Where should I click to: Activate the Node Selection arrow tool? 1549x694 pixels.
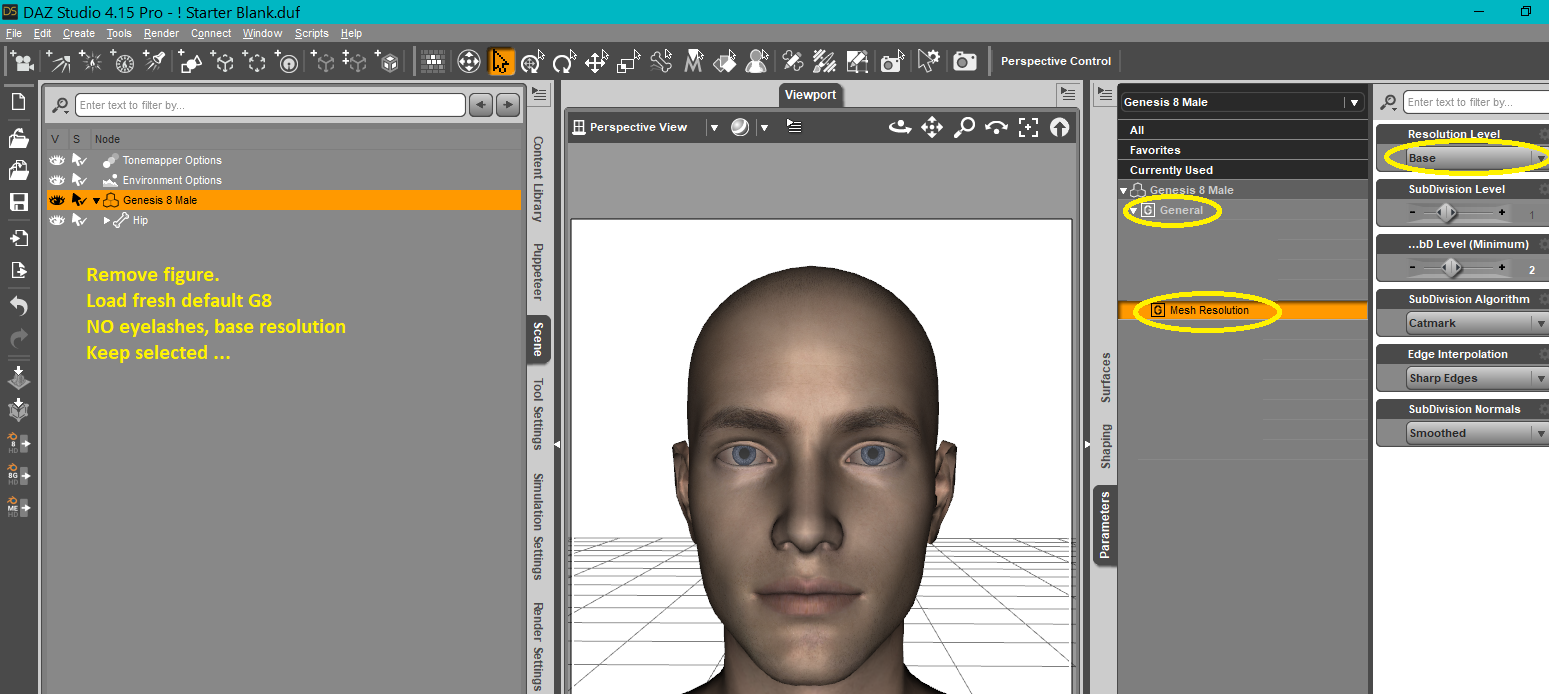click(501, 62)
